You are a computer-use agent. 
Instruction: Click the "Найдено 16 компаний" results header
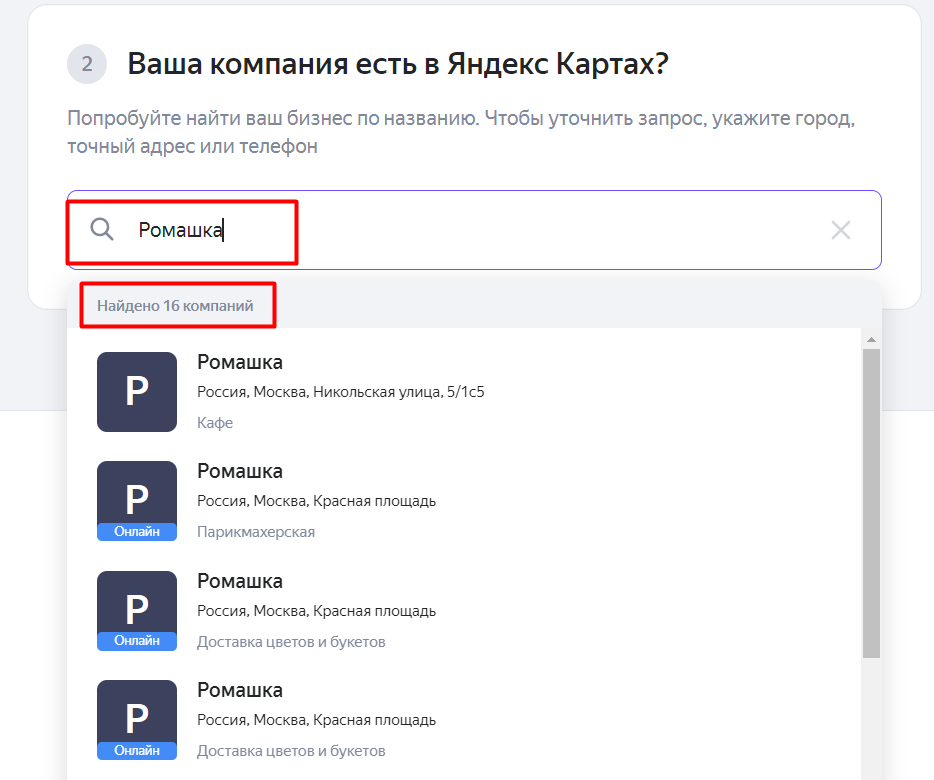point(175,306)
